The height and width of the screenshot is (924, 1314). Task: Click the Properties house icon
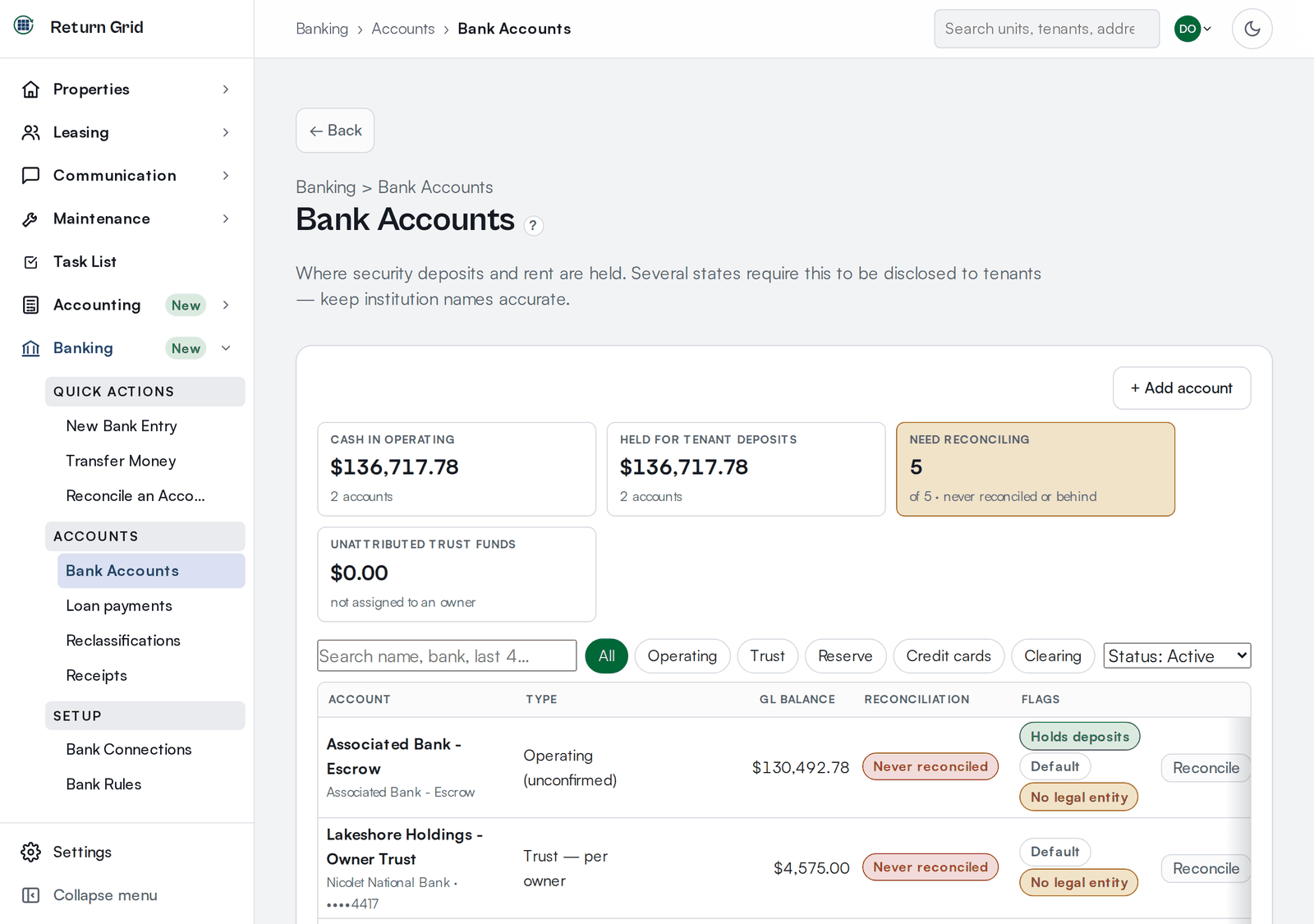(31, 90)
